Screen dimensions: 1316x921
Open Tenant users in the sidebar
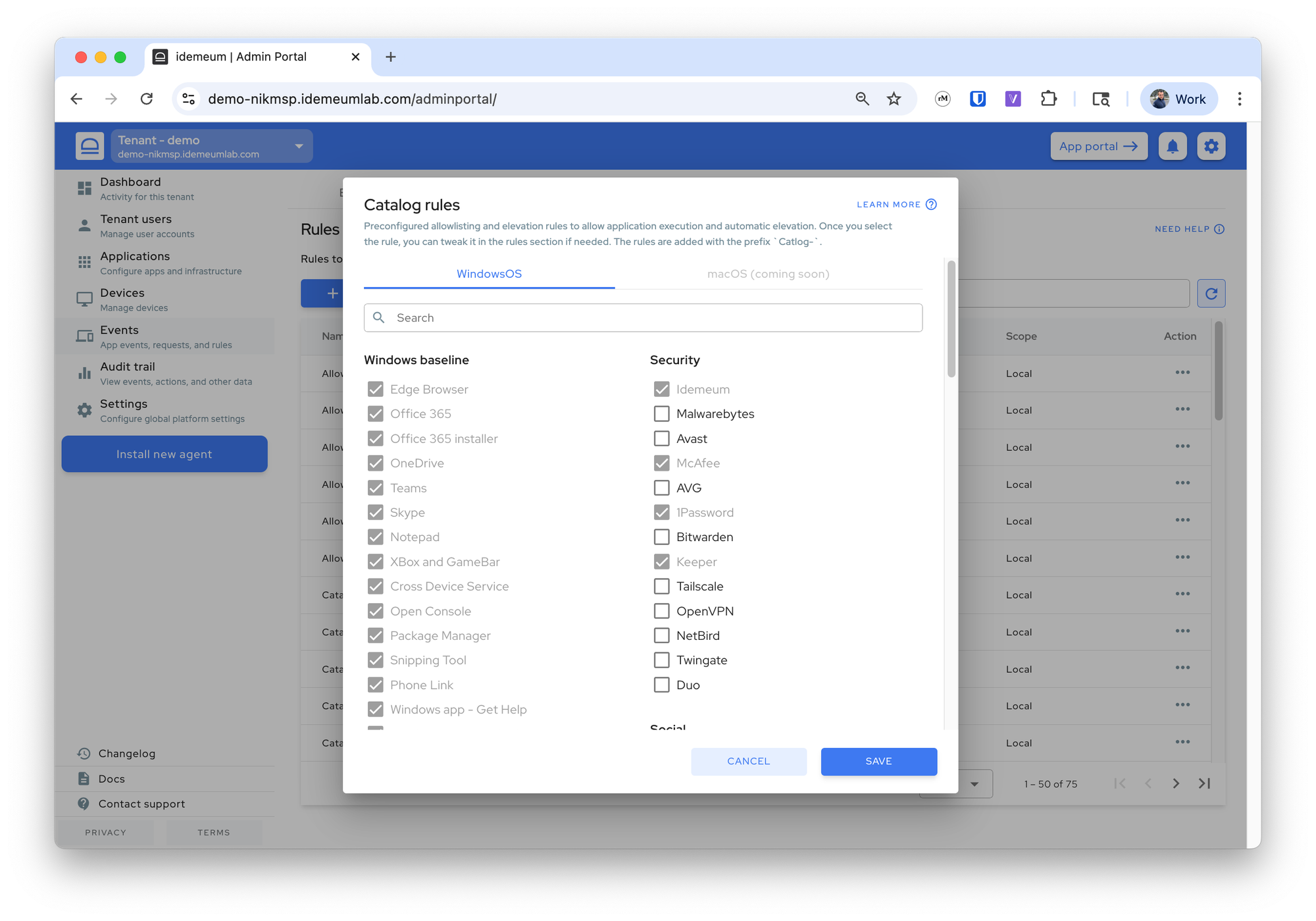click(164, 225)
